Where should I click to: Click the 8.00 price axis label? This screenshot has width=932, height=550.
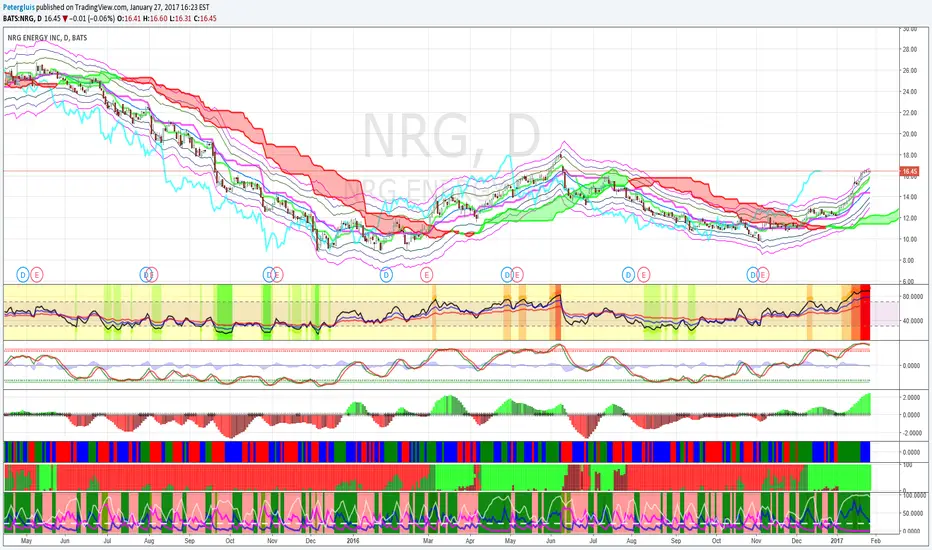(909, 260)
